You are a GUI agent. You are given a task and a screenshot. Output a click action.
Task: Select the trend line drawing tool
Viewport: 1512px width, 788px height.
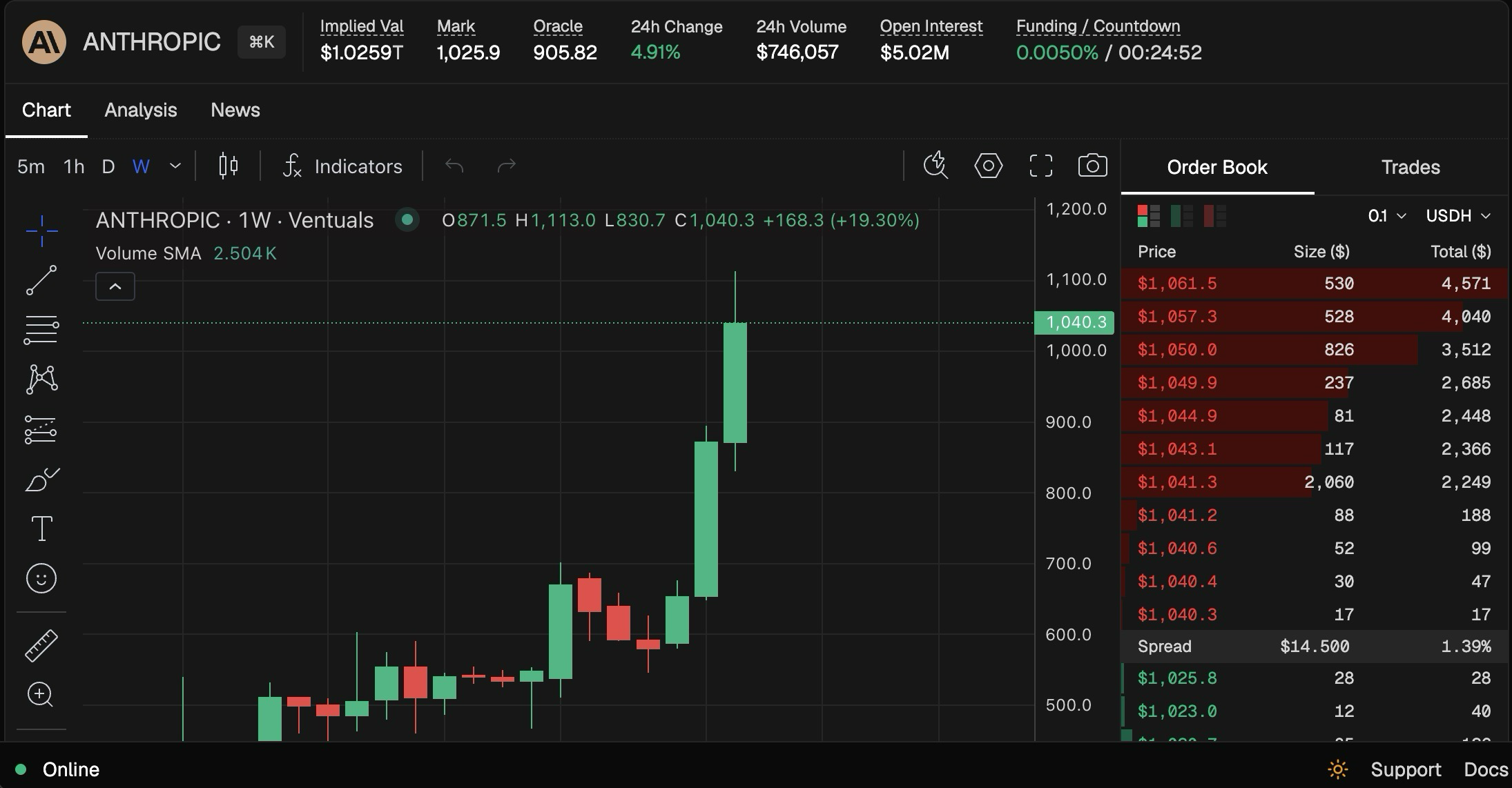point(41,280)
